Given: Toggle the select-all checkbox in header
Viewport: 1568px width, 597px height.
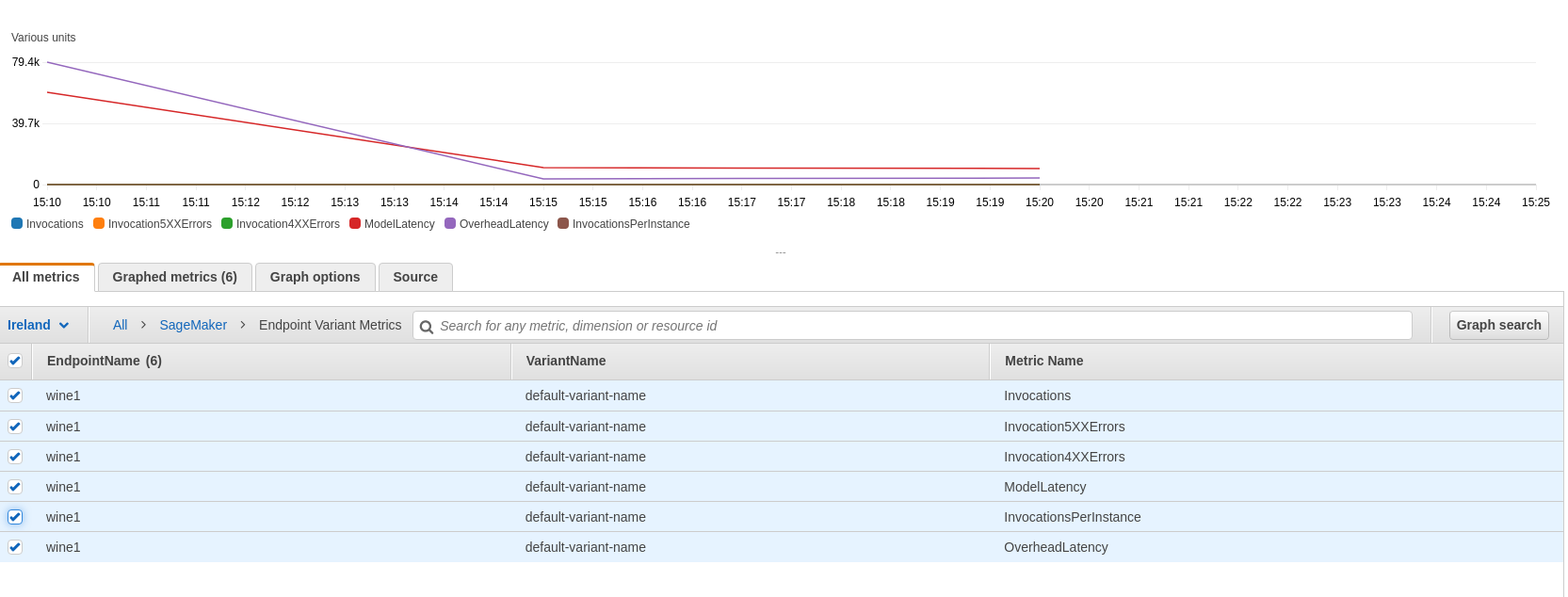Looking at the screenshot, I should coord(15,361).
